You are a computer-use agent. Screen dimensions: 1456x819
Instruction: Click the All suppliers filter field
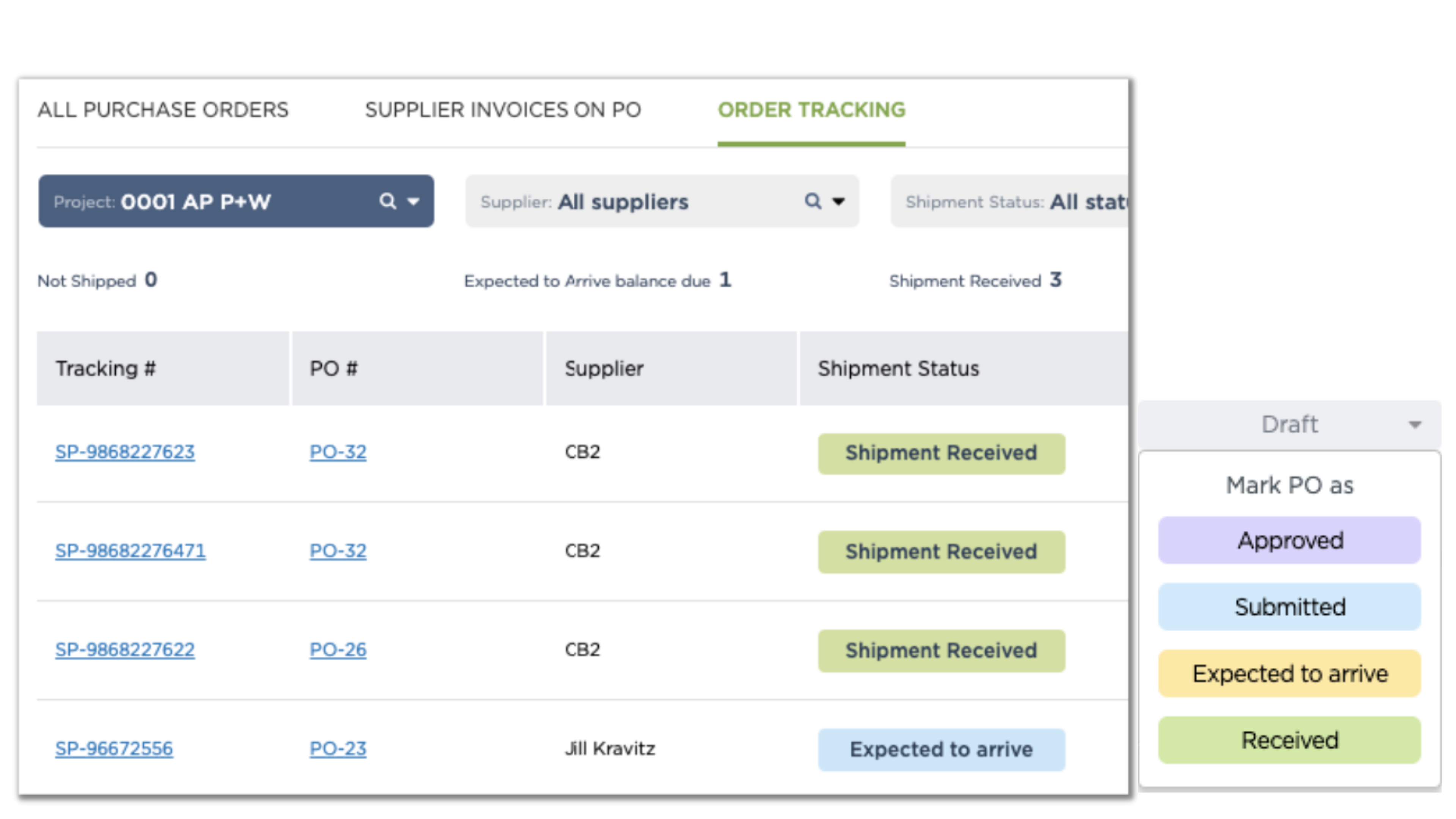coord(662,201)
